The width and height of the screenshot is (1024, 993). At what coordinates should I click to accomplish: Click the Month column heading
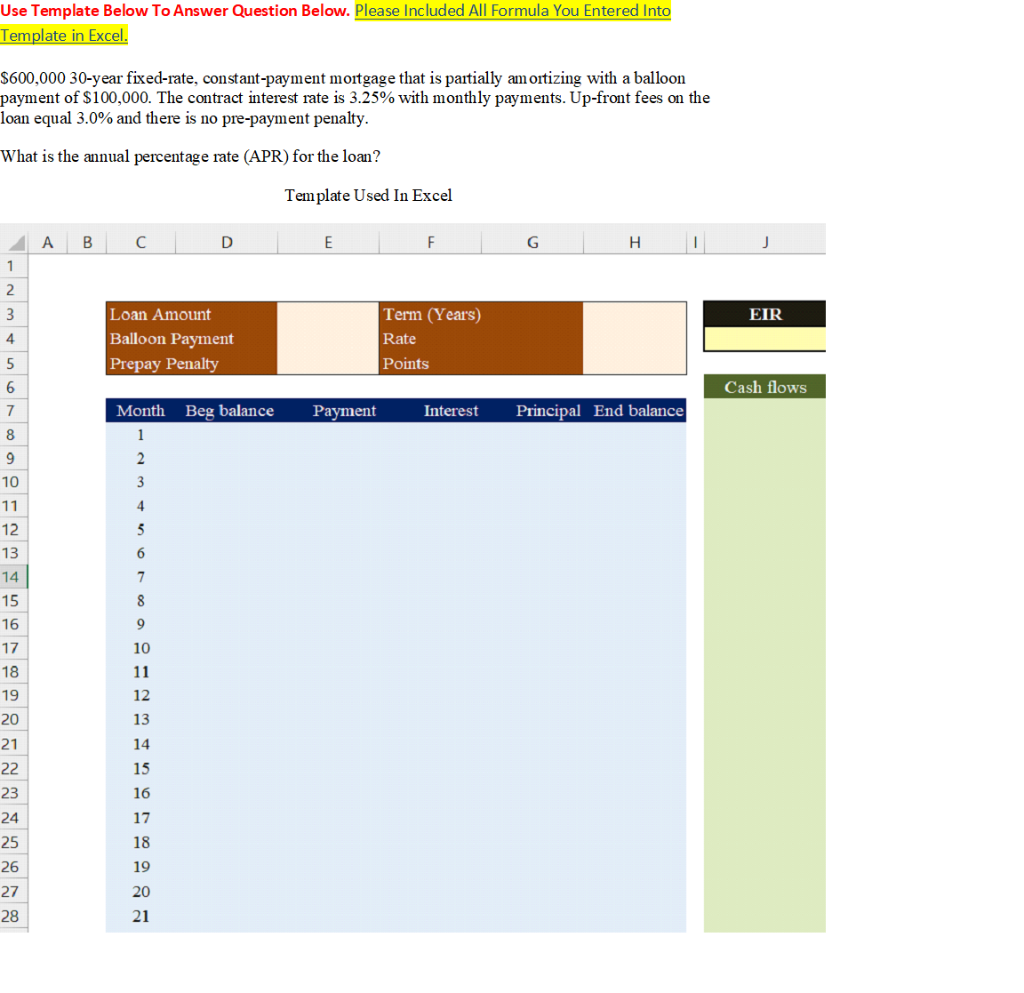(x=140, y=411)
